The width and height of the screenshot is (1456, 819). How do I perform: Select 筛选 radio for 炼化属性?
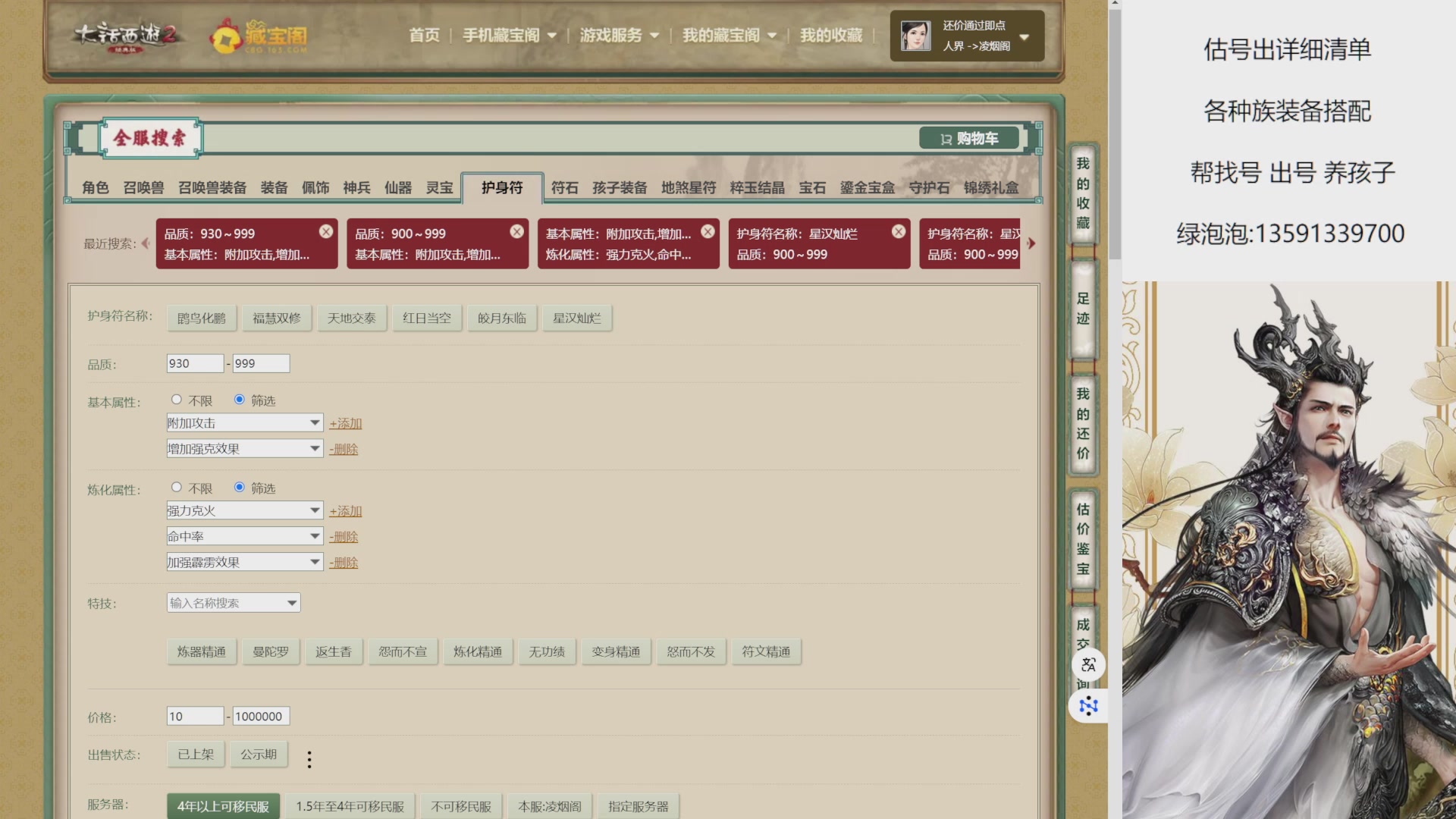click(240, 488)
